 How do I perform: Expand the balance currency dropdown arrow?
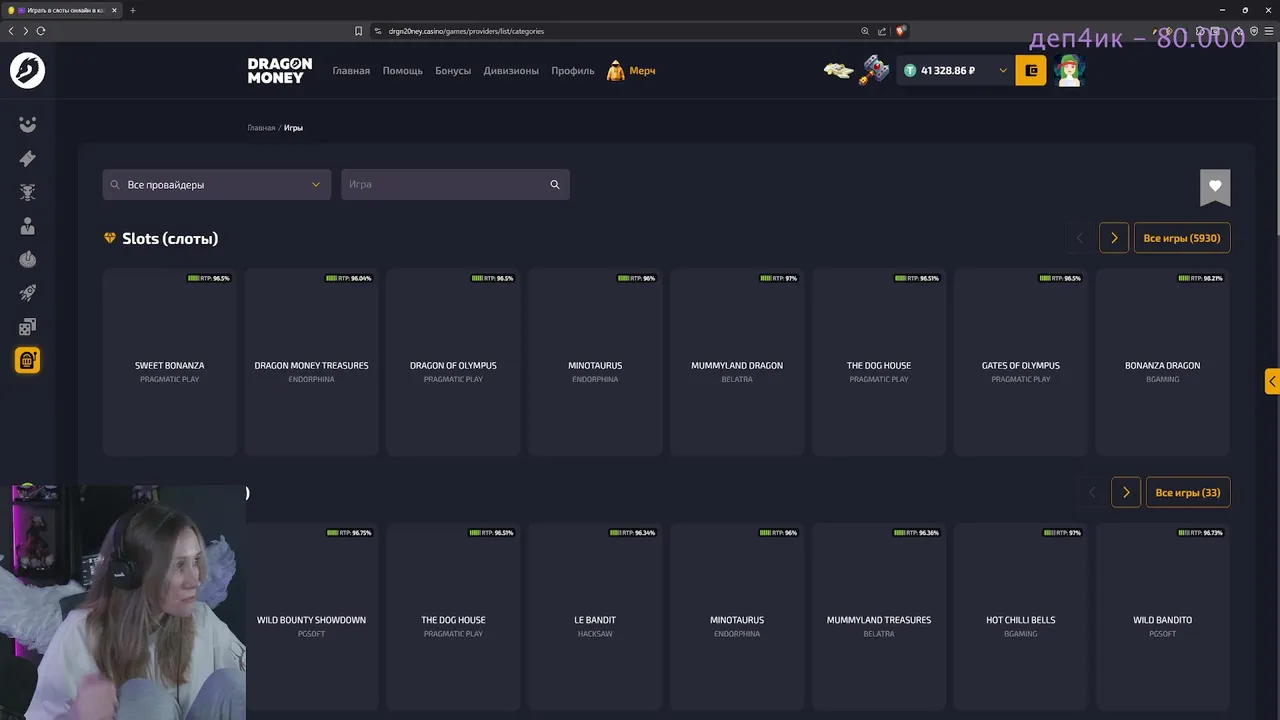point(1002,71)
